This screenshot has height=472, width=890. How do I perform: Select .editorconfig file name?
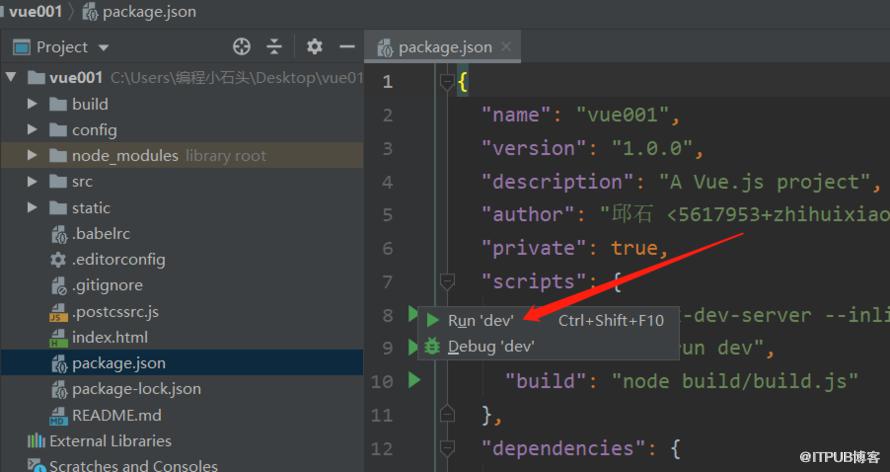pyautogui.click(x=119, y=260)
